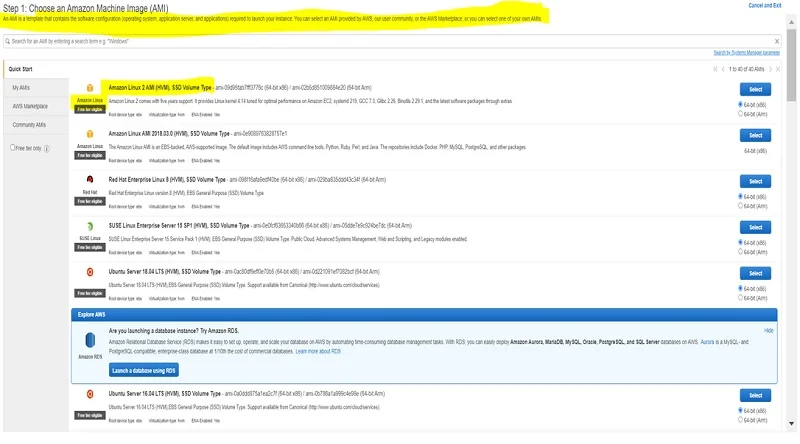This screenshot has height=444, width=800.
Task: Choose 64-bit (Arm) for Red Hat Enterprise Linux 8
Action: pyautogui.click(x=740, y=206)
